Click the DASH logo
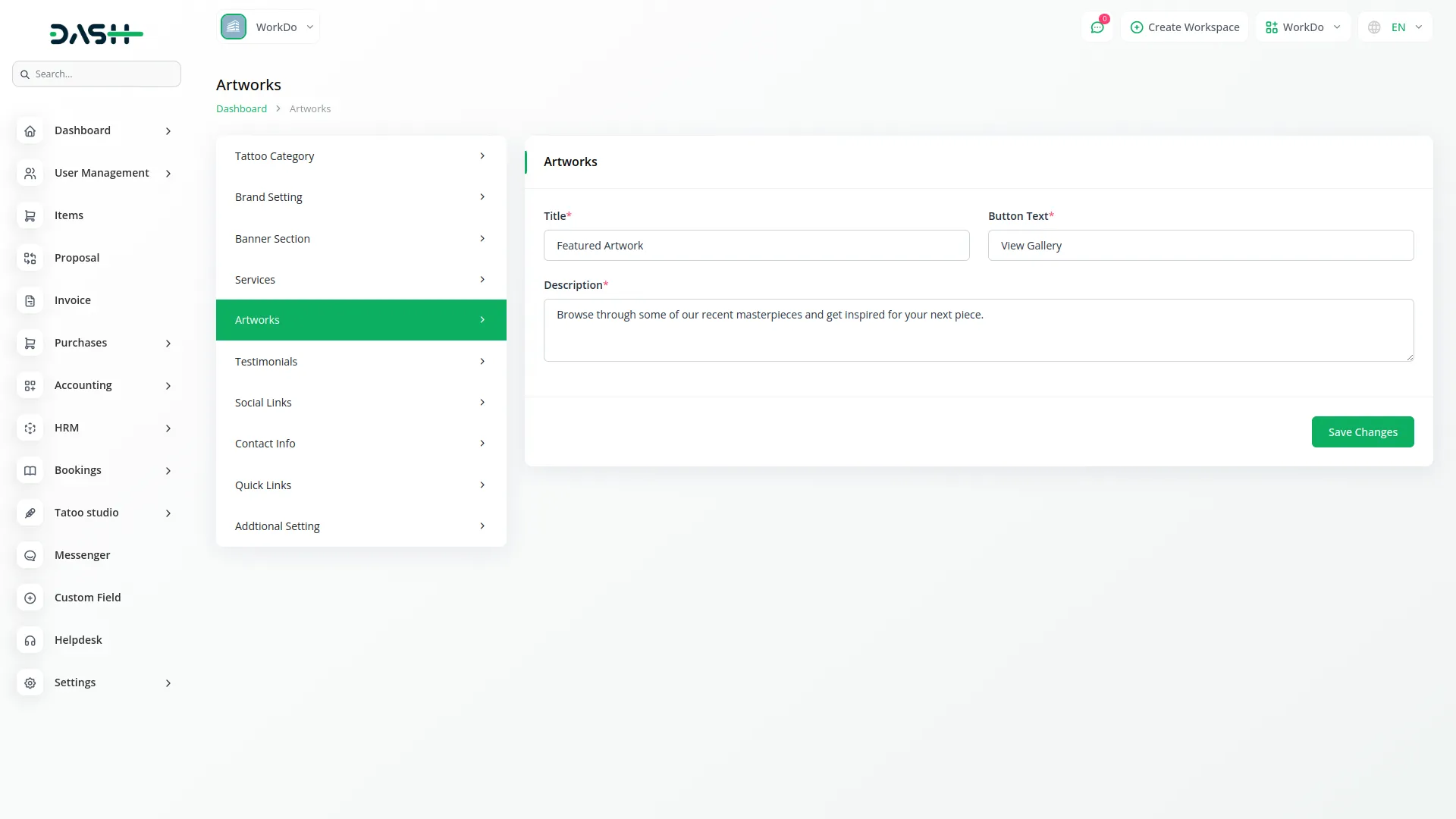 click(x=96, y=33)
